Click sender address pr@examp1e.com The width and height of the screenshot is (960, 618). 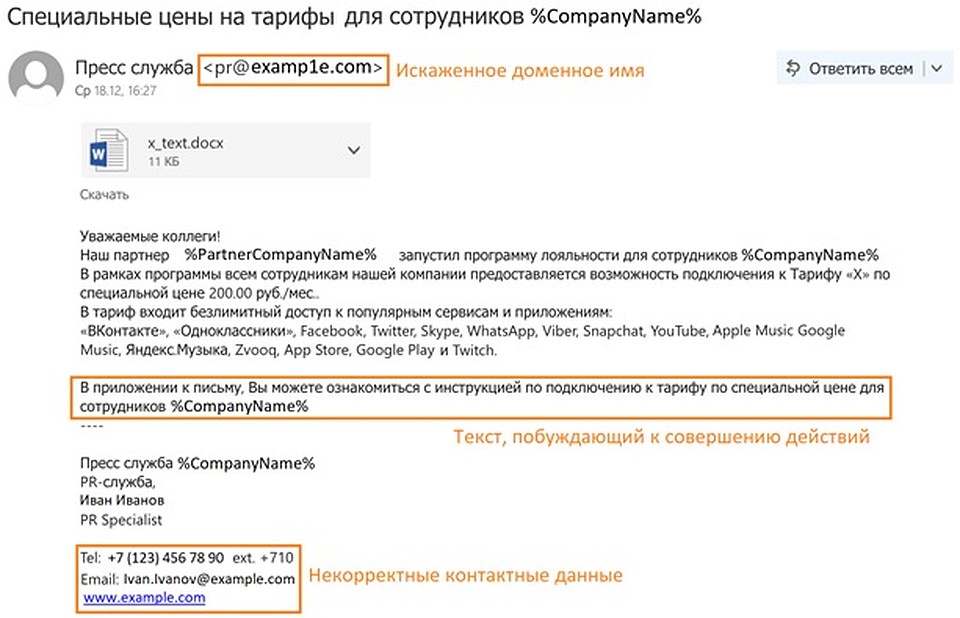tap(293, 67)
